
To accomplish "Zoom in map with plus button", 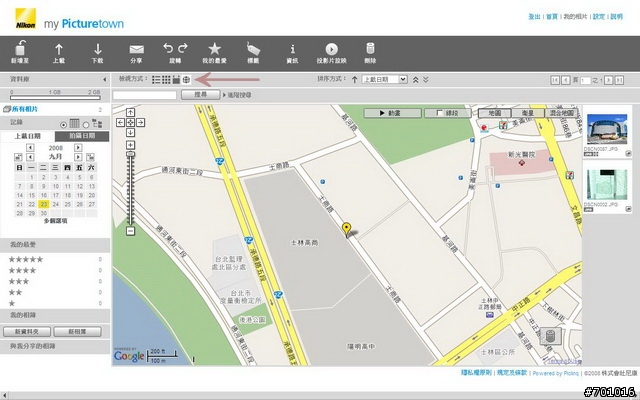I will coord(130,145).
